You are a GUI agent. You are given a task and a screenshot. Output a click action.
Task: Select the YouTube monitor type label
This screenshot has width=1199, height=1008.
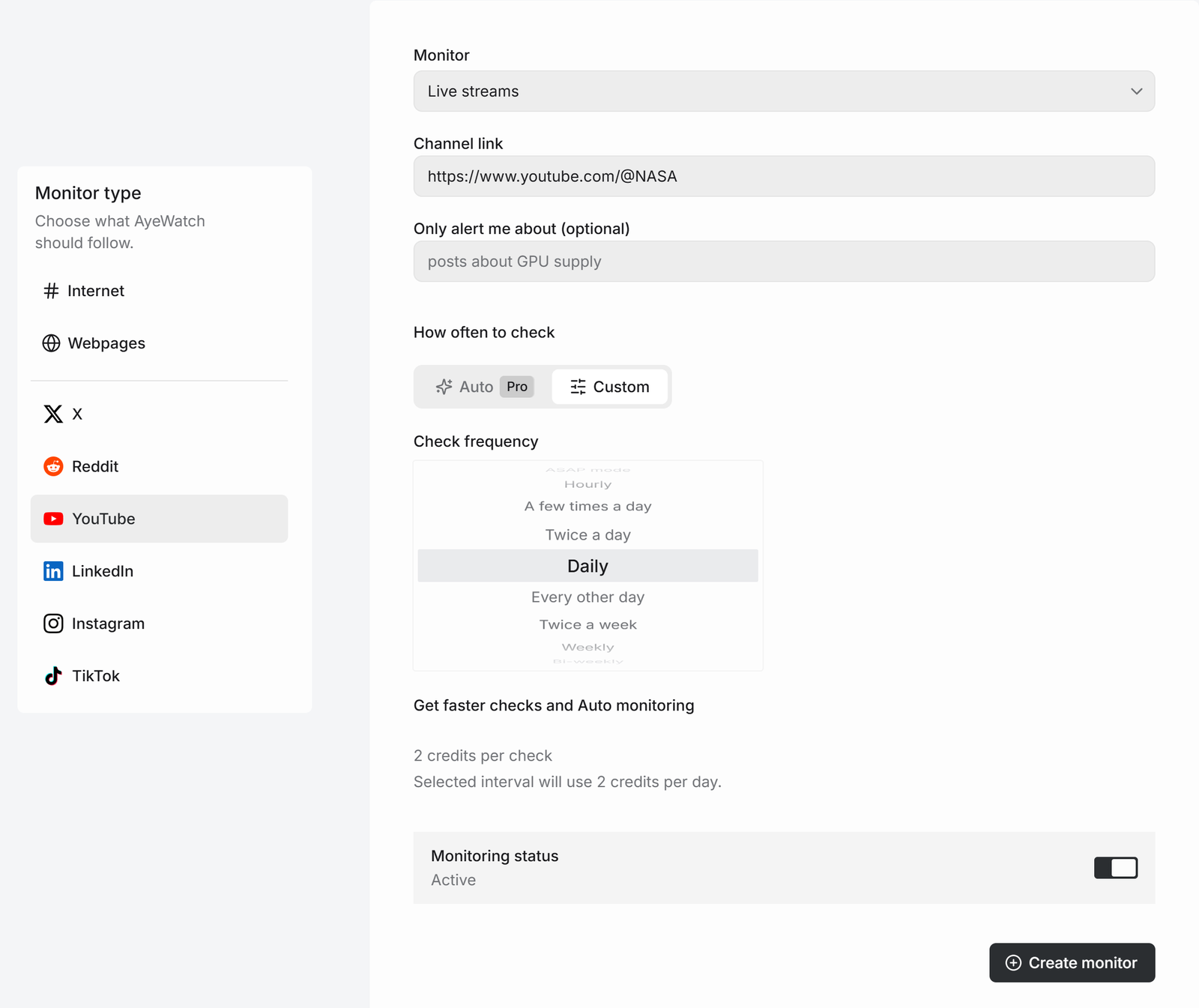pos(103,519)
